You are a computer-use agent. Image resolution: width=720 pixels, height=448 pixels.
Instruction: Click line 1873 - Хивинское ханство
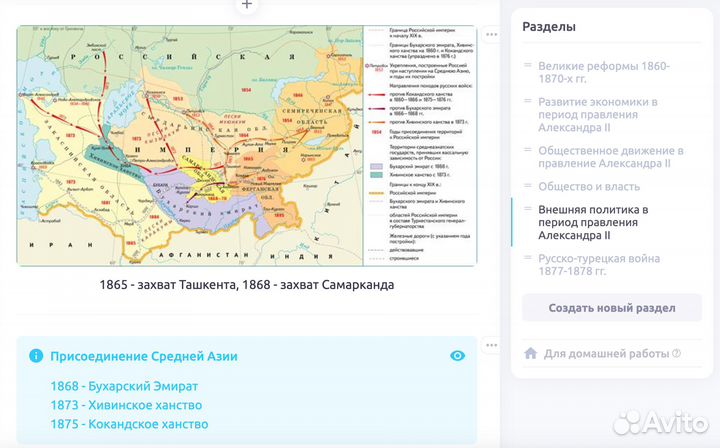tap(126, 405)
